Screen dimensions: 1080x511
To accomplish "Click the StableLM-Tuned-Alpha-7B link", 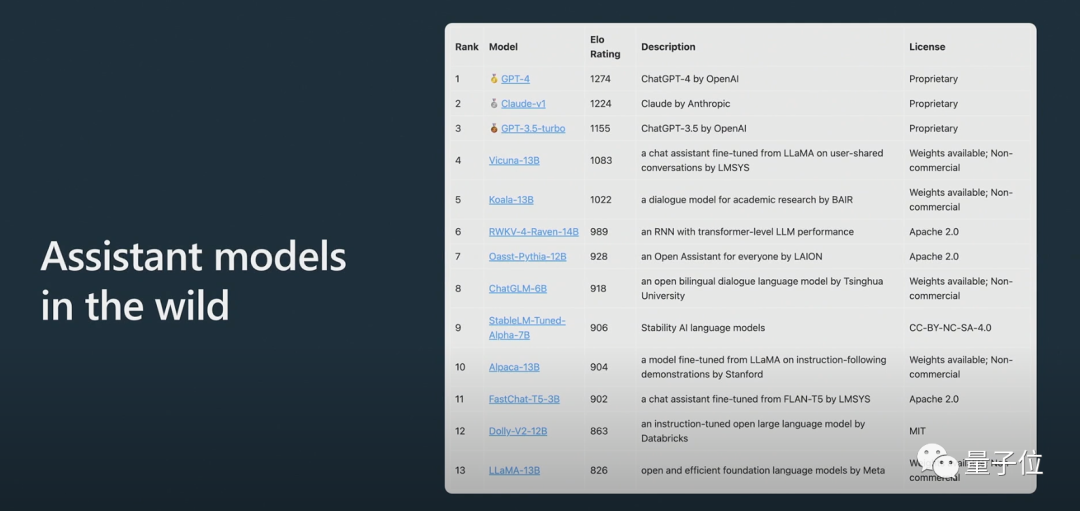I will (x=527, y=328).
